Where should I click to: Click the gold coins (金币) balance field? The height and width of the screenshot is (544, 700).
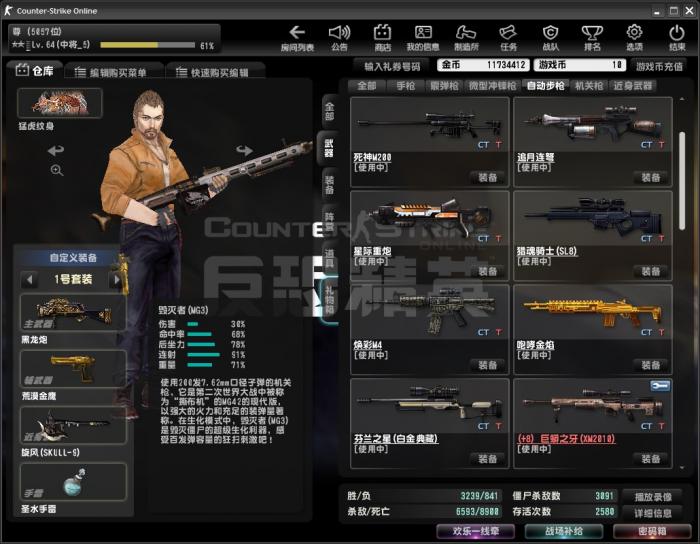coord(483,65)
